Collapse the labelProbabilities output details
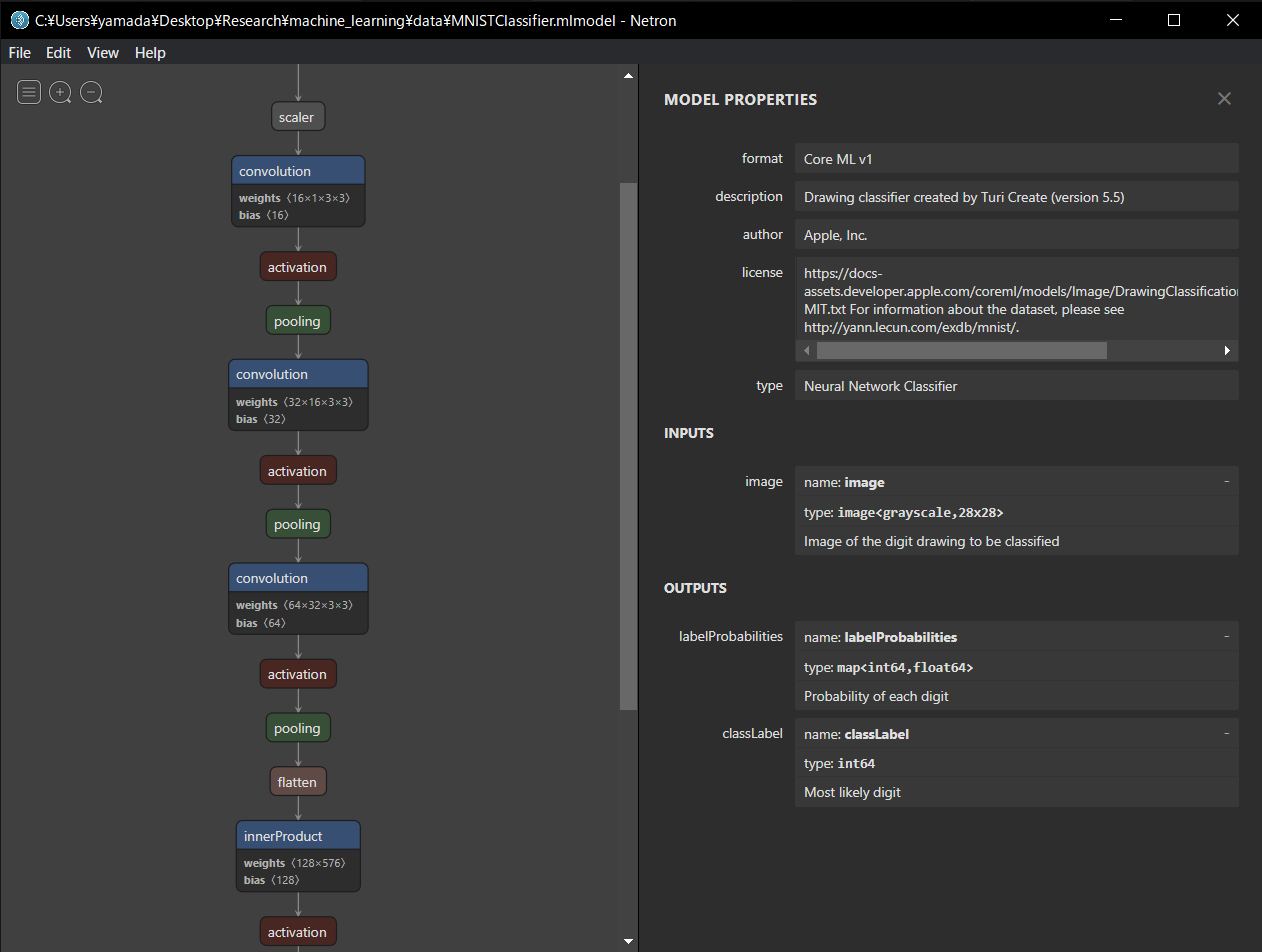This screenshot has width=1262, height=952. click(1226, 637)
